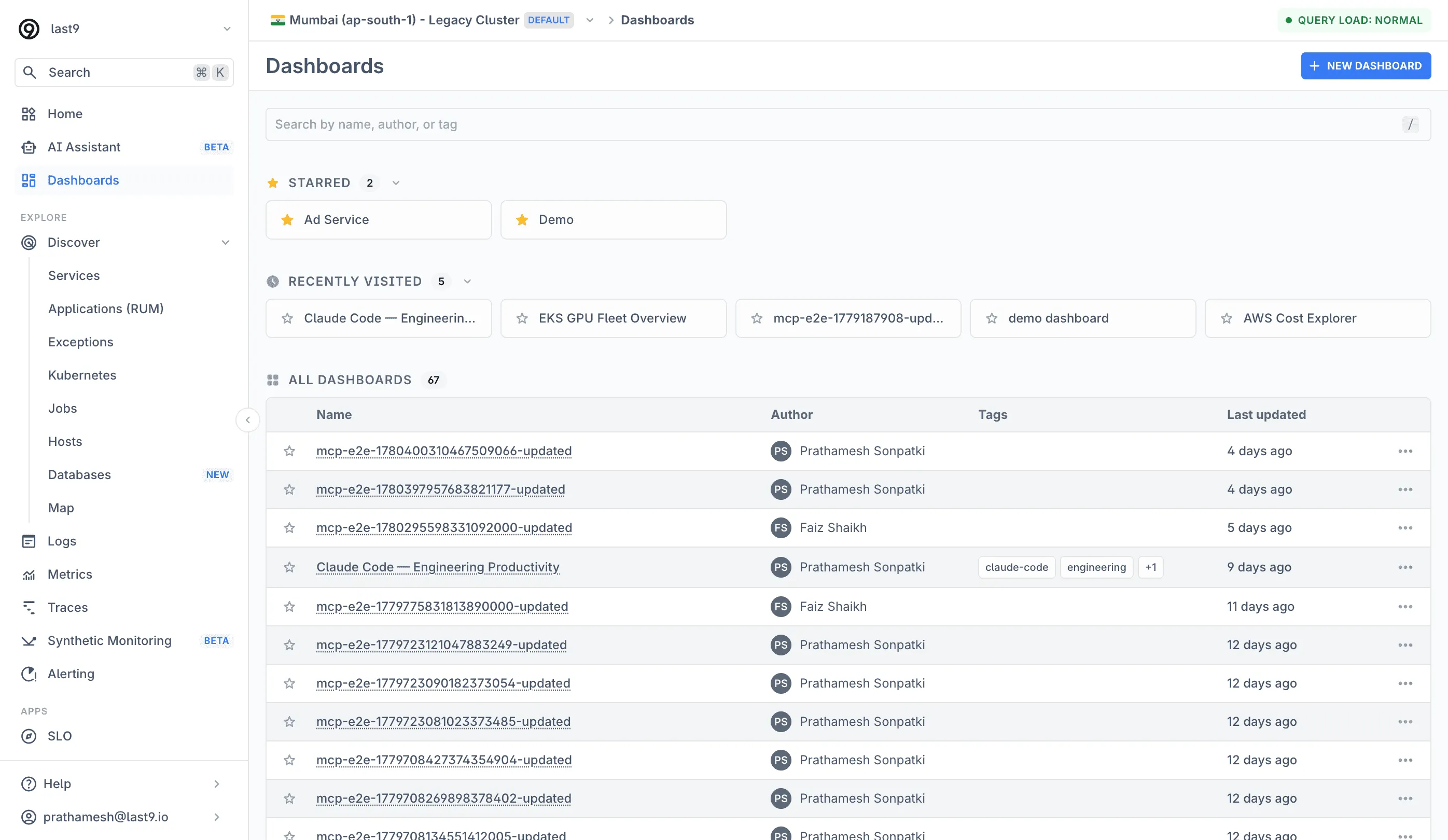1448x840 pixels.
Task: Click the Traces icon
Action: 29,607
